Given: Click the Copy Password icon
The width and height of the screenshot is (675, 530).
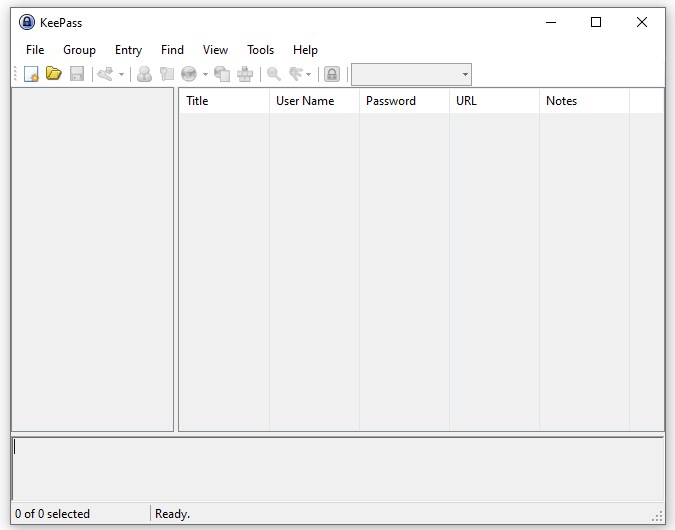Looking at the screenshot, I should (167, 74).
